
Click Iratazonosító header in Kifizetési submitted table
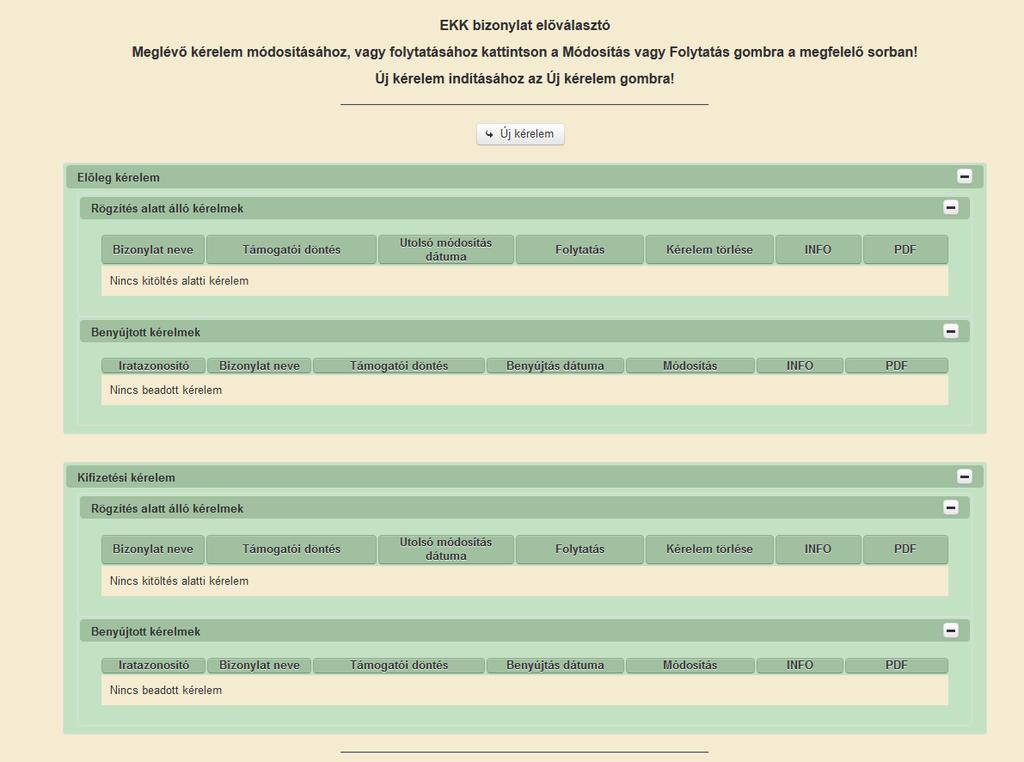click(153, 665)
